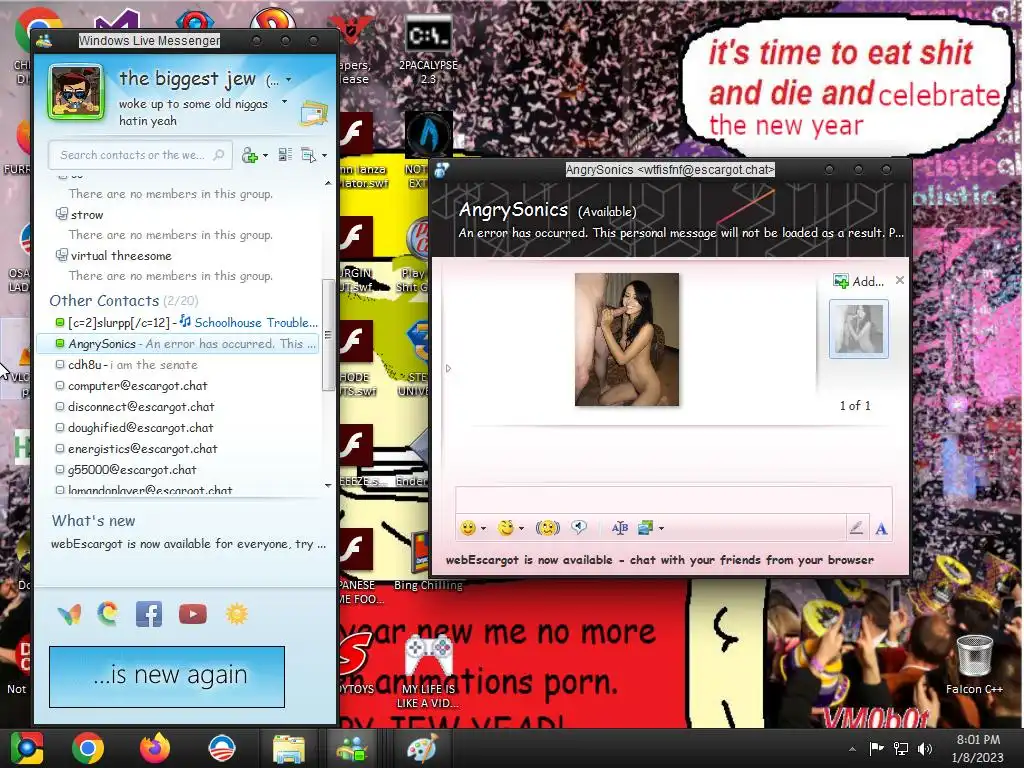Open the email inbox envelope icon
1024x768 pixels.
click(313, 114)
